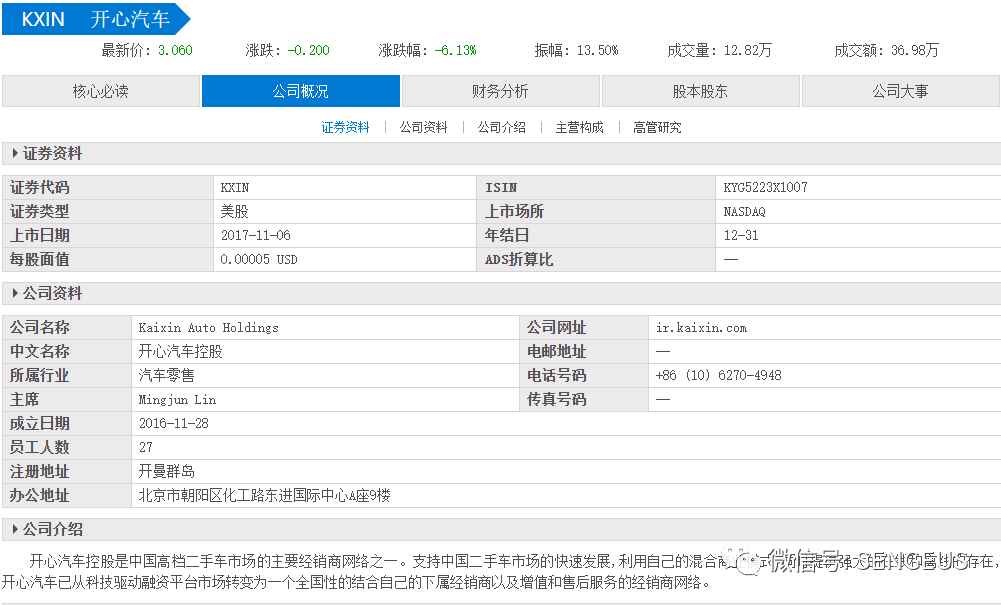
Task: Open the 高管研究 sub-navigation link
Action: 657,127
